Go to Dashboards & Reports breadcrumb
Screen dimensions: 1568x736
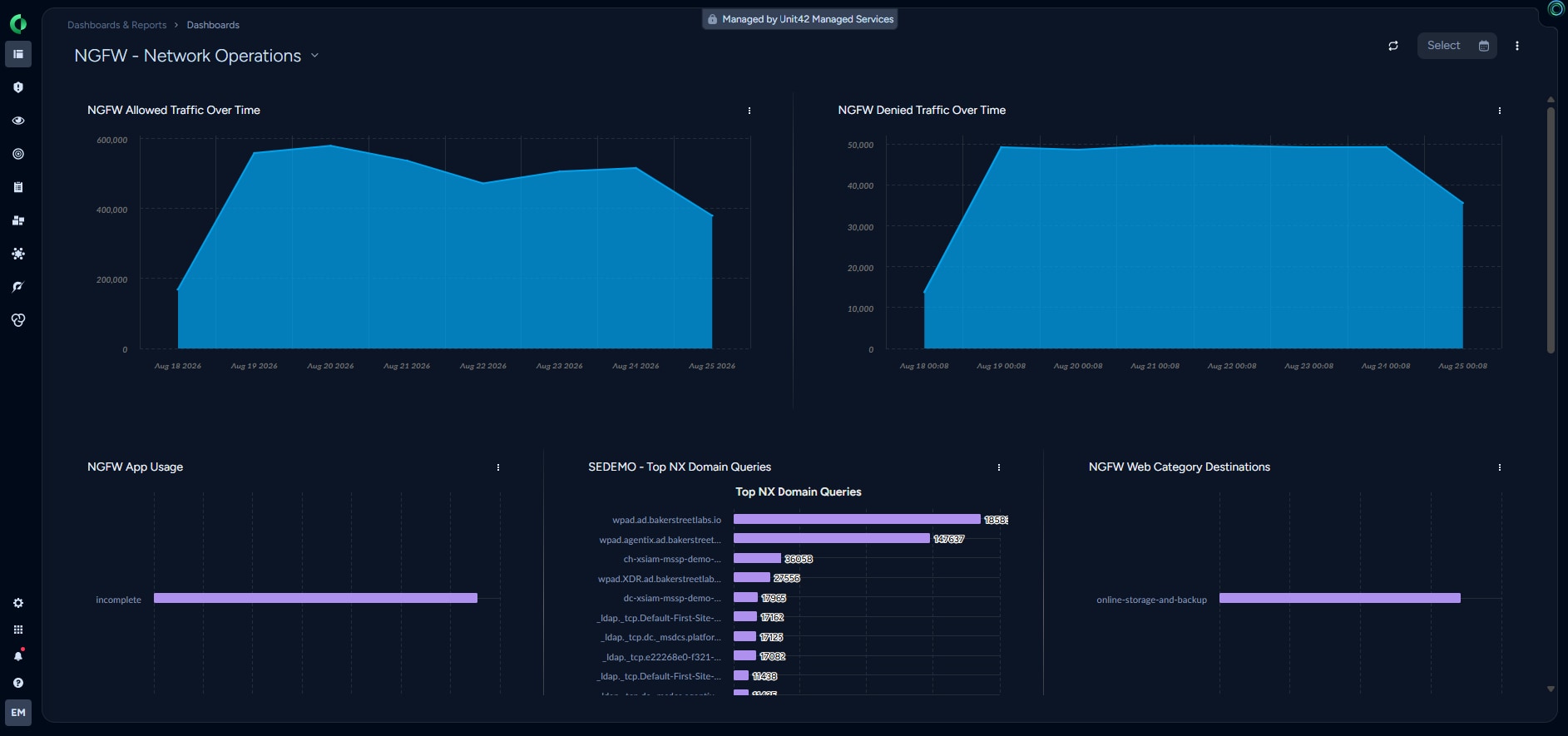point(117,25)
